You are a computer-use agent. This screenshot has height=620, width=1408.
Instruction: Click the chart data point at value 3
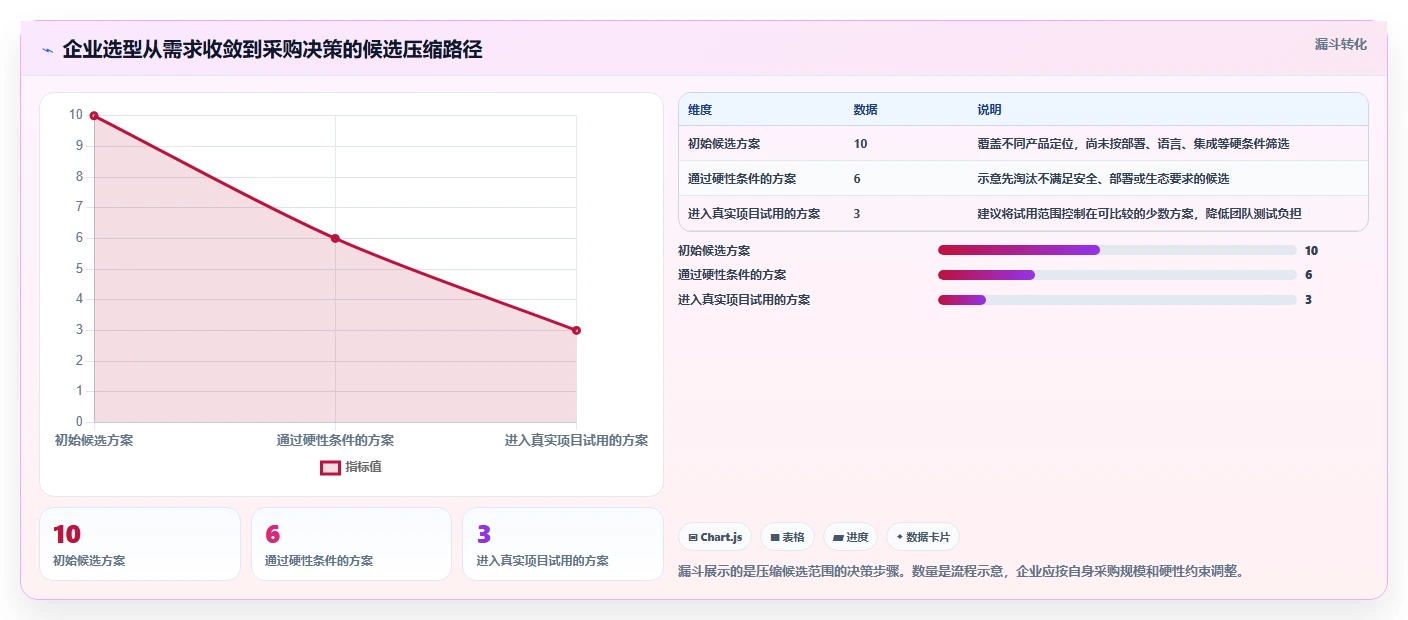click(x=576, y=330)
